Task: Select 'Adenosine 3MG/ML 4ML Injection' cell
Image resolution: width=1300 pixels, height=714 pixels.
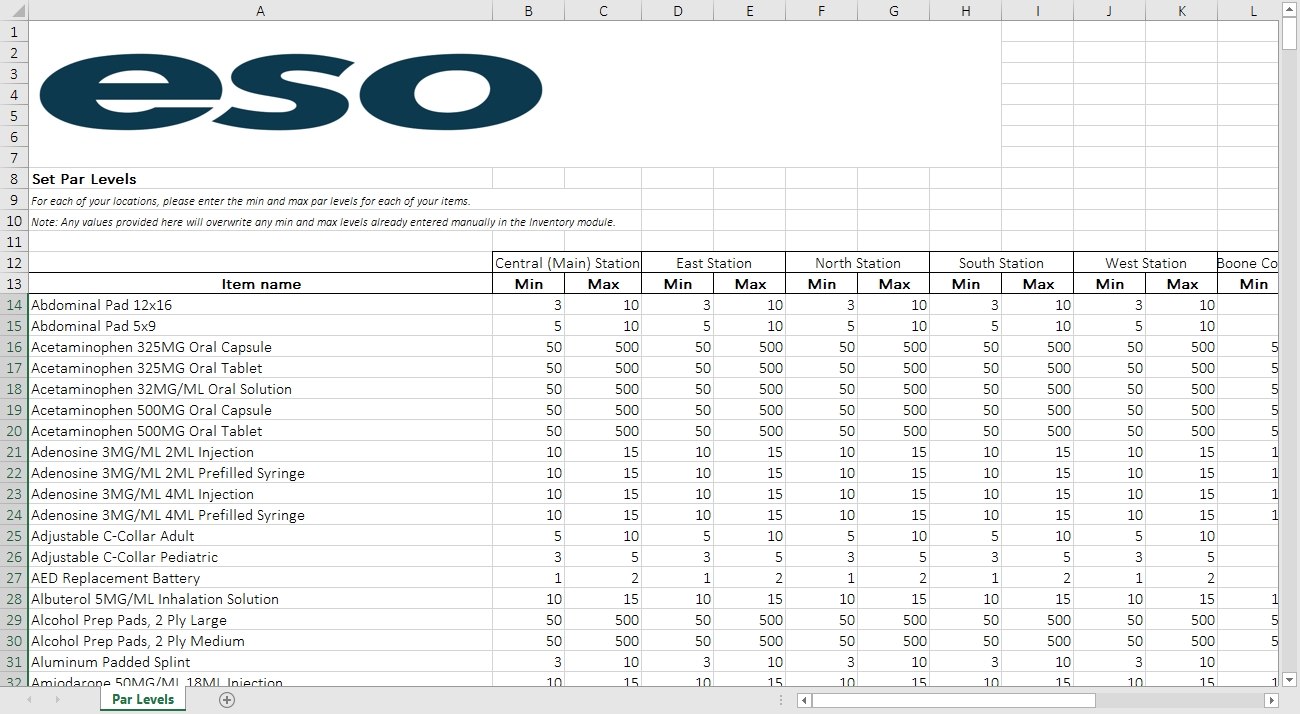Action: click(260, 494)
